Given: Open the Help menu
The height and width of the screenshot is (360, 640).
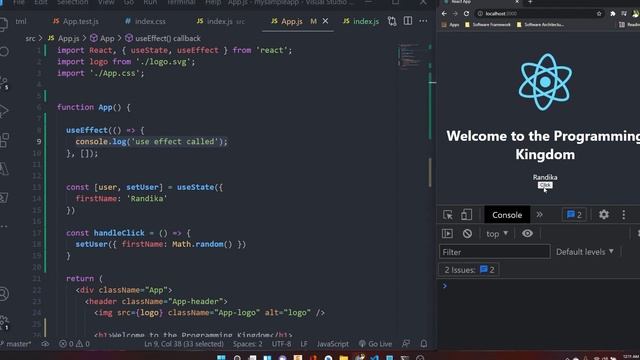Looking at the screenshot, I should pos(213,2).
